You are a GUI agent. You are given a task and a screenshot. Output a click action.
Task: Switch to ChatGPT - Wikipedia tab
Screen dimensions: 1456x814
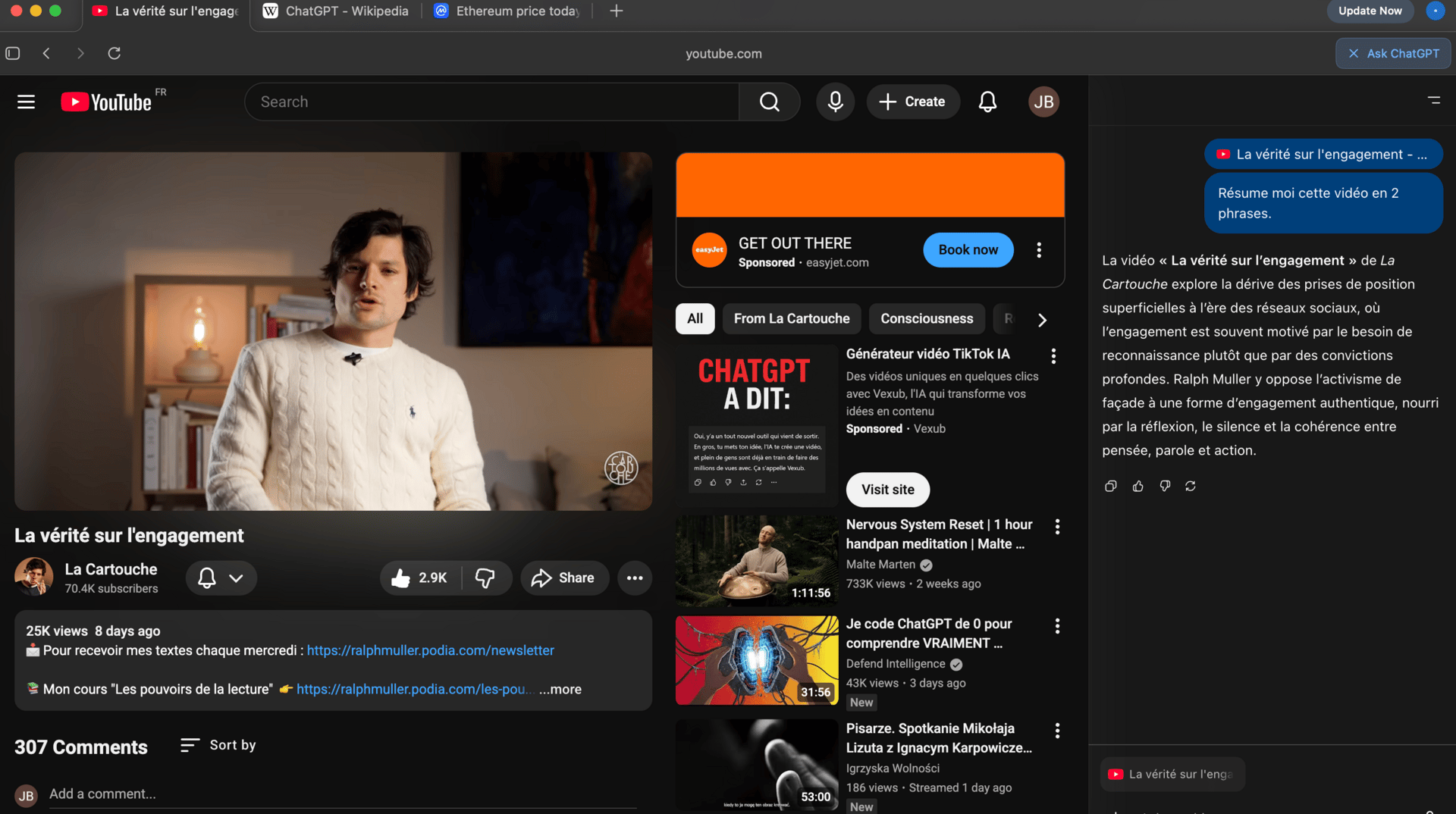click(337, 11)
